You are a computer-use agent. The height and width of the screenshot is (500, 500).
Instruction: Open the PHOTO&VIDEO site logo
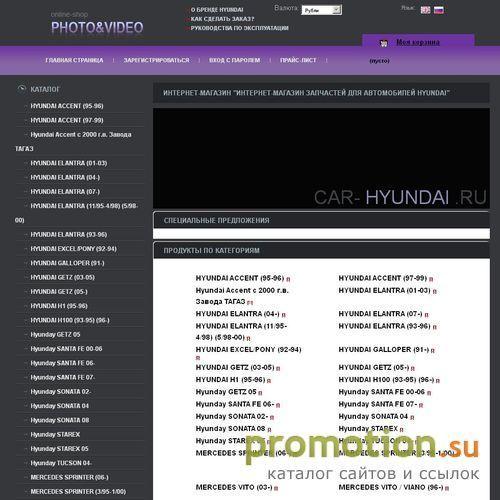coord(97,27)
